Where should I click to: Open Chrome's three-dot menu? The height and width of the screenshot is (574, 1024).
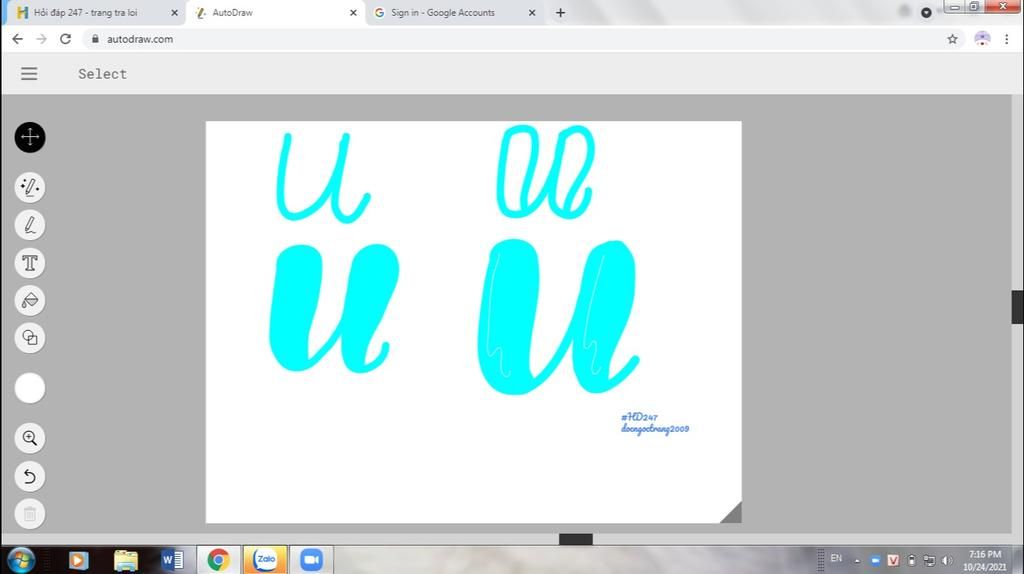1006,39
